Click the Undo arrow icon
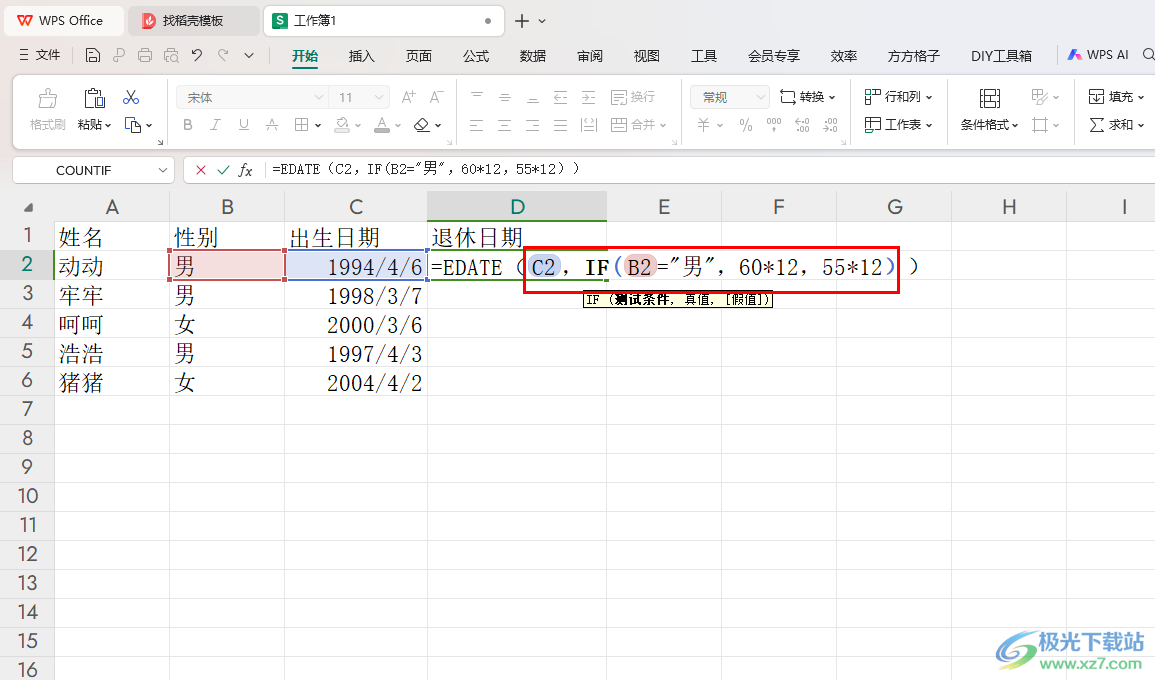Screen dimensions: 1155x680 click(197, 55)
